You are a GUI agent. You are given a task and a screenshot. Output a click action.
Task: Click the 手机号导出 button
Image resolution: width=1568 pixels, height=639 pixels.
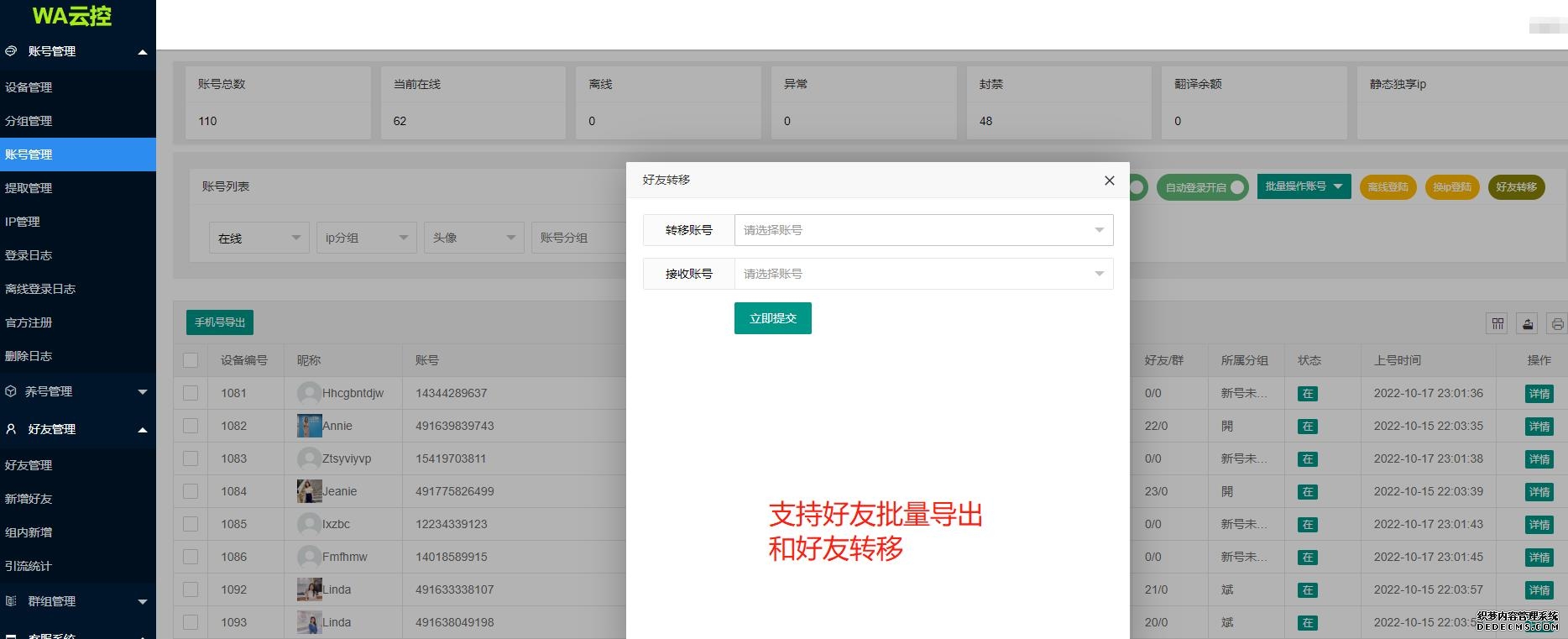click(220, 322)
